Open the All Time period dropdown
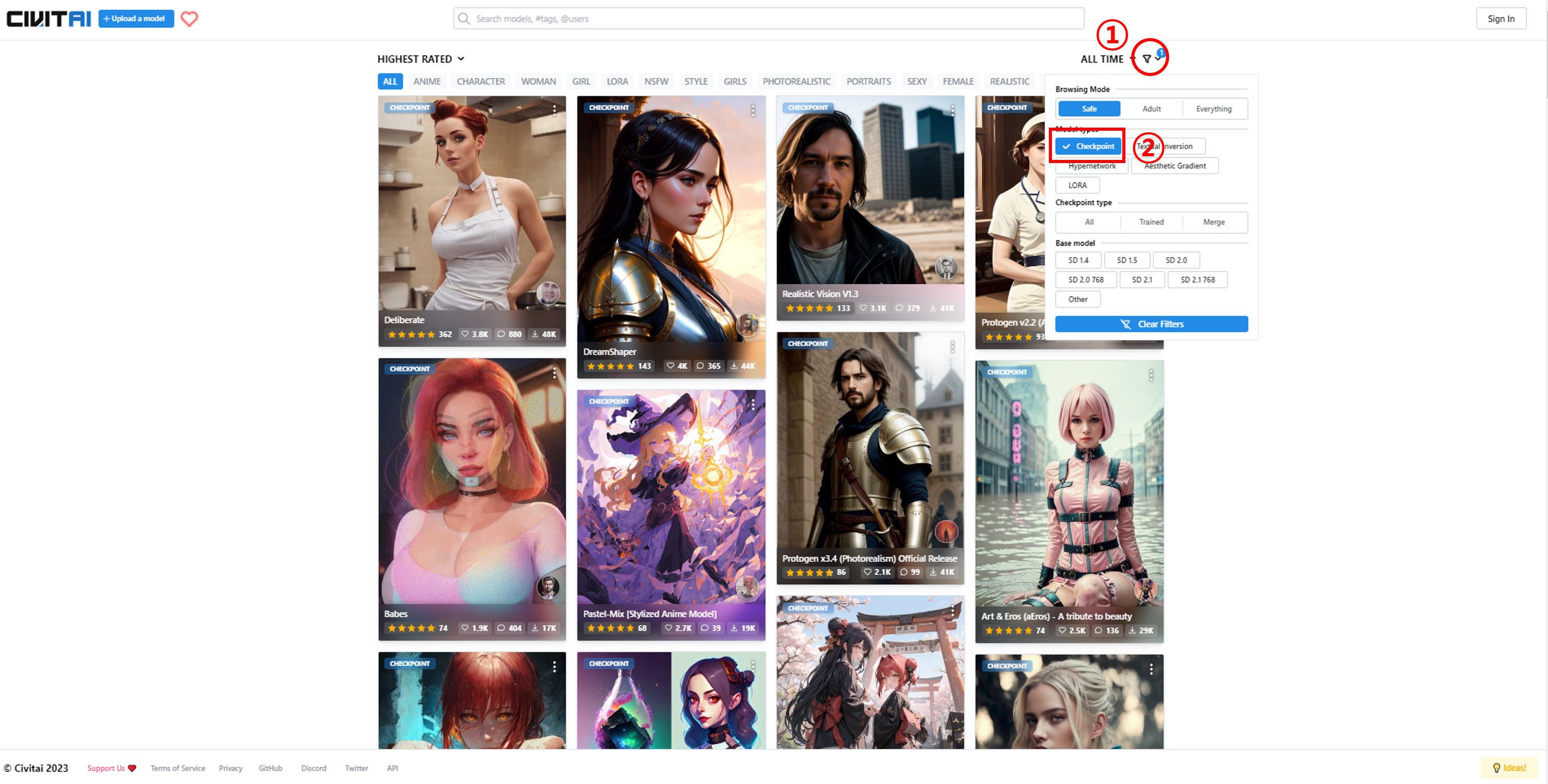This screenshot has width=1548, height=784. pos(1106,59)
